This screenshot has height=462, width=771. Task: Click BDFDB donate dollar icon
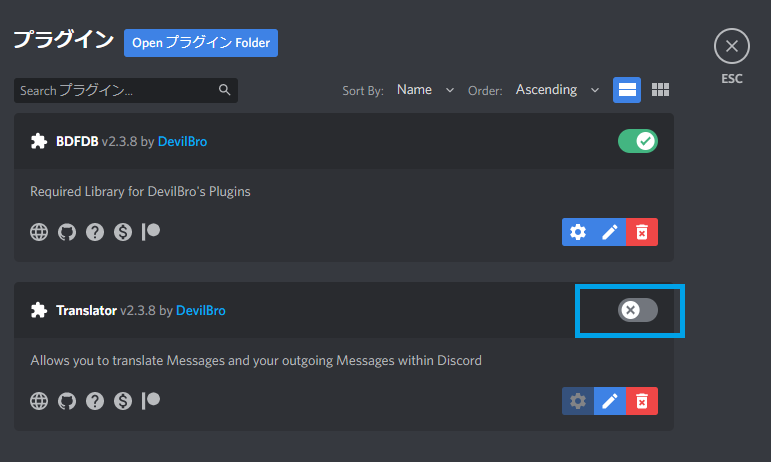click(123, 232)
